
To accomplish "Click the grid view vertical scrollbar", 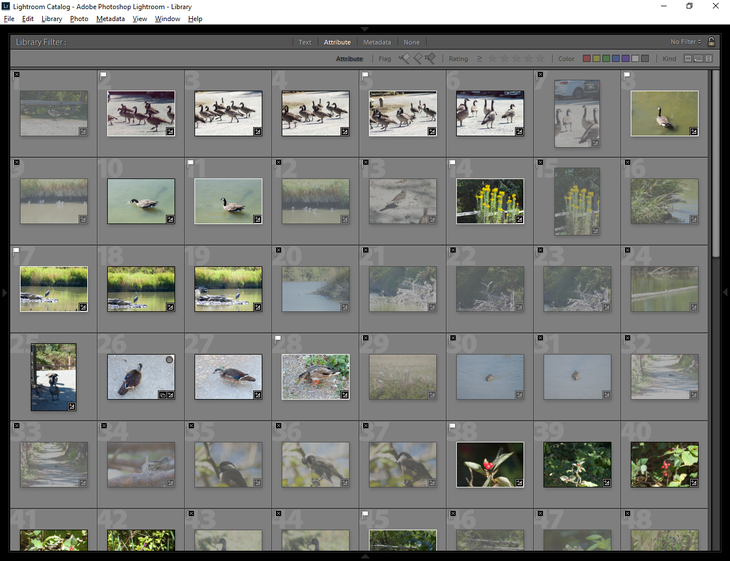I will click(x=716, y=163).
